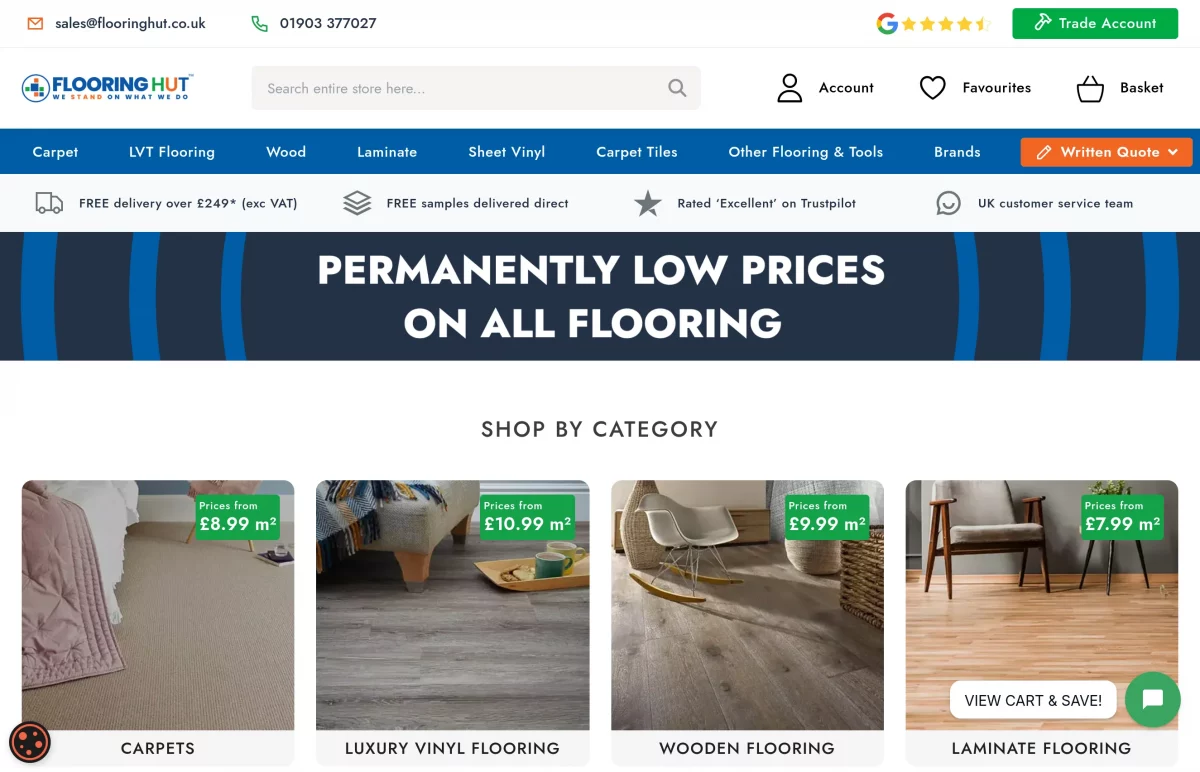Open the Brands menu item

point(957,151)
